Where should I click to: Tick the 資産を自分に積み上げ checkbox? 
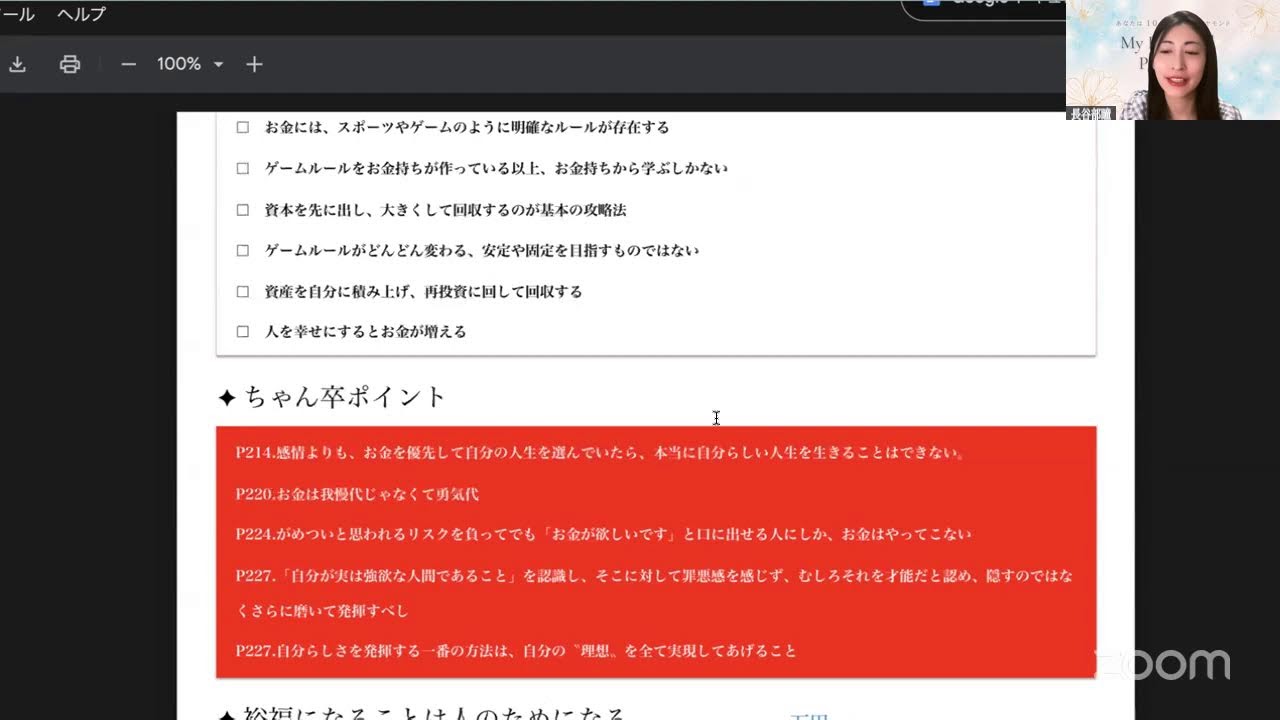[x=242, y=292]
